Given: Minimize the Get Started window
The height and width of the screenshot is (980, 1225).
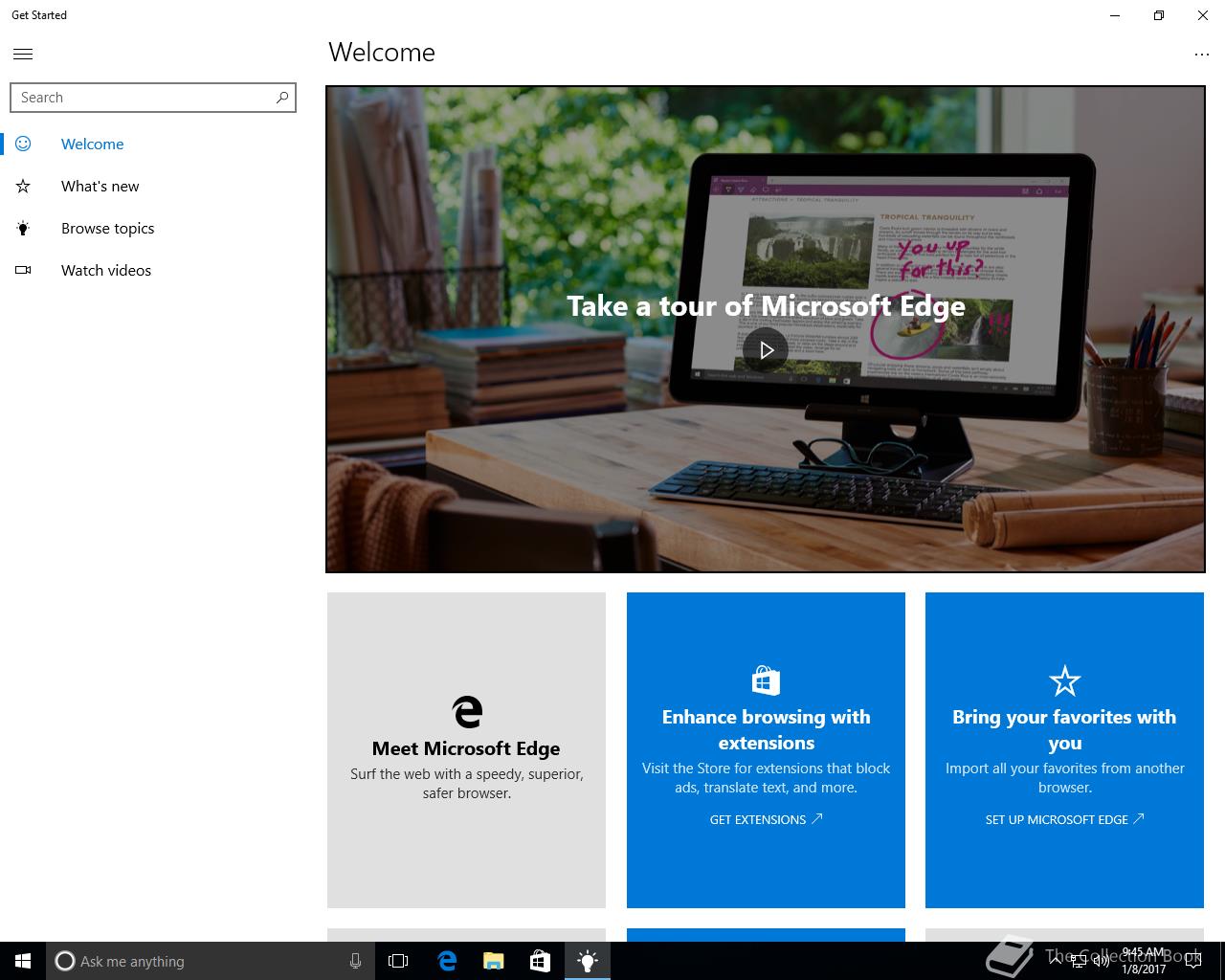Looking at the screenshot, I should tap(1115, 15).
